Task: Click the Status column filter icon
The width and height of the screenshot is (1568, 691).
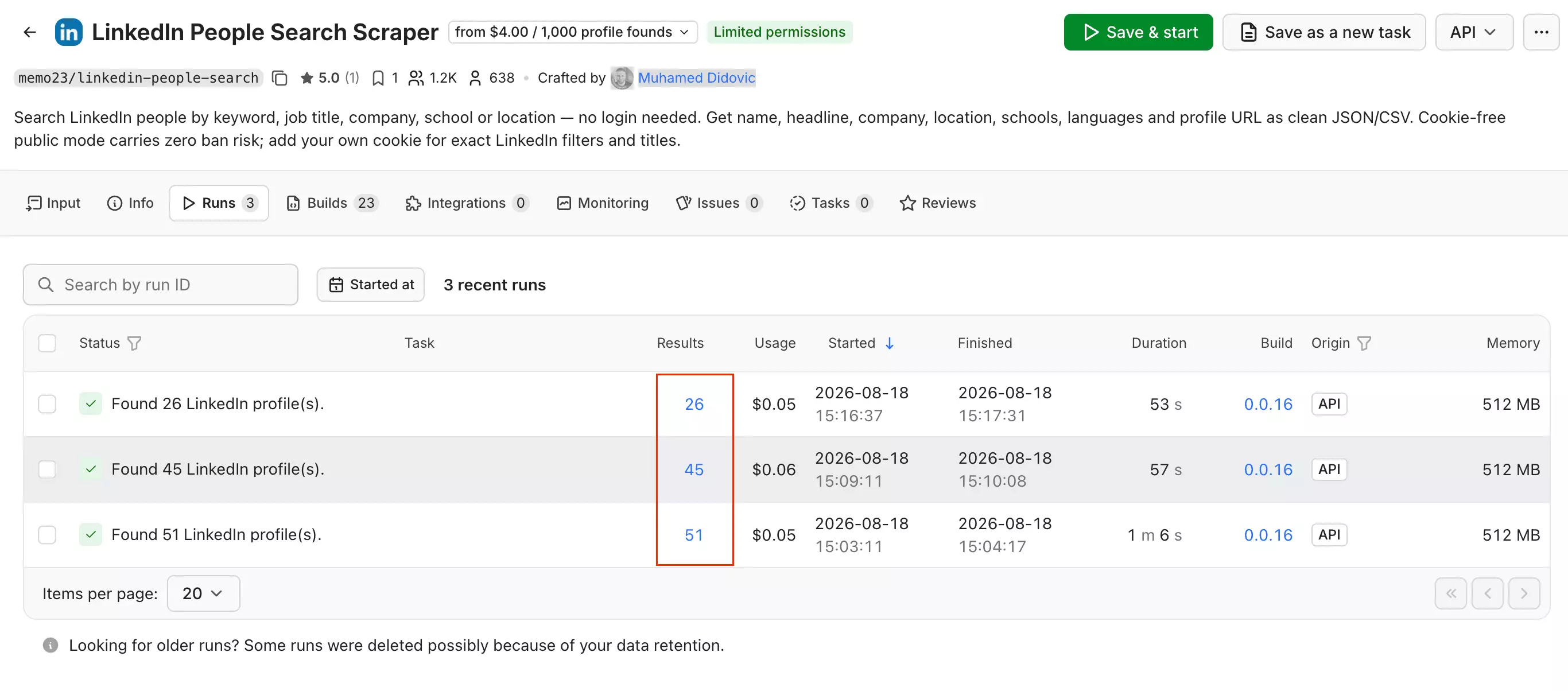Action: pos(134,343)
